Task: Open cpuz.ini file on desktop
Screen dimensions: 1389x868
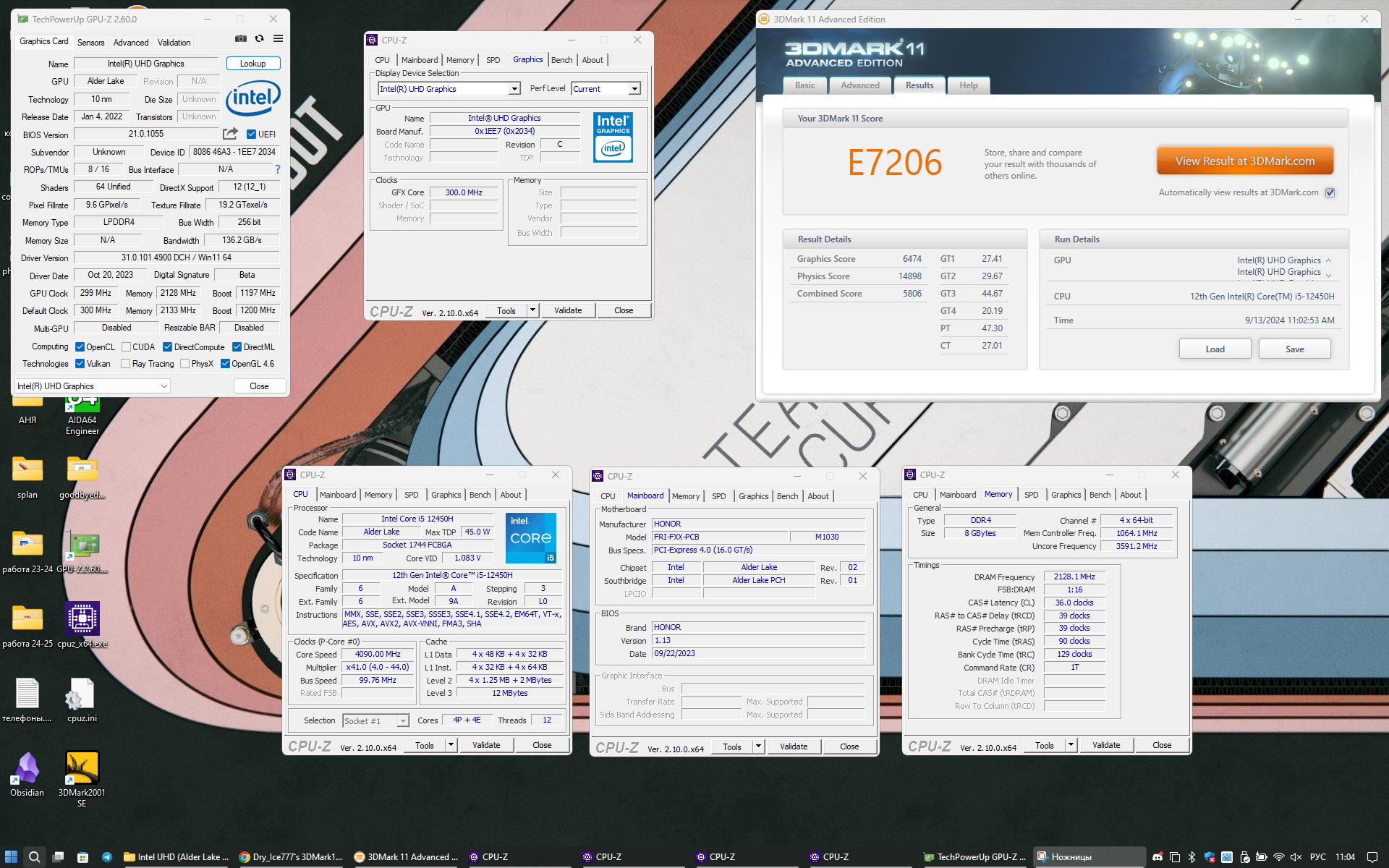Action: pyautogui.click(x=82, y=701)
